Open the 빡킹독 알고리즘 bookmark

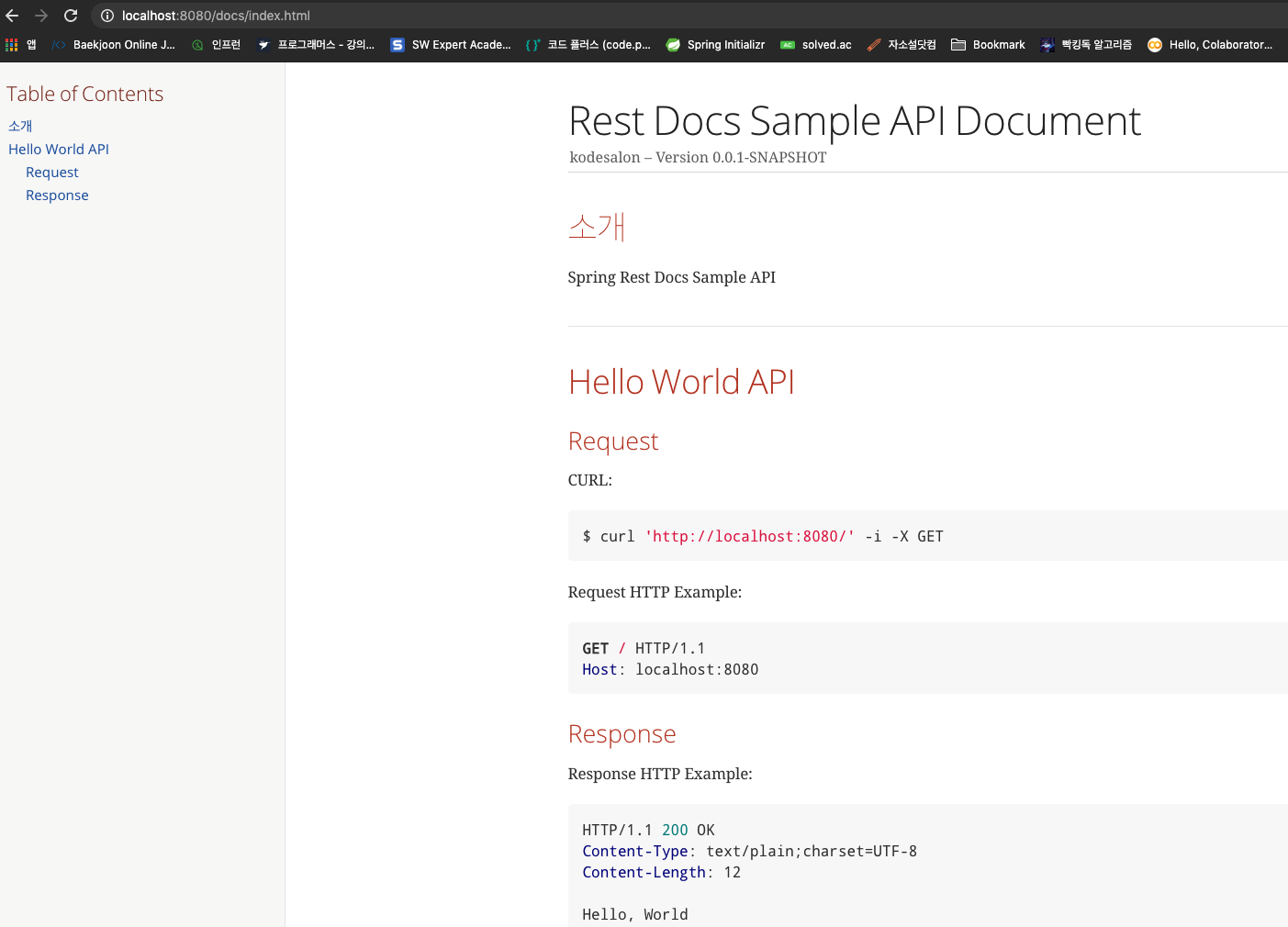pyautogui.click(x=1086, y=45)
